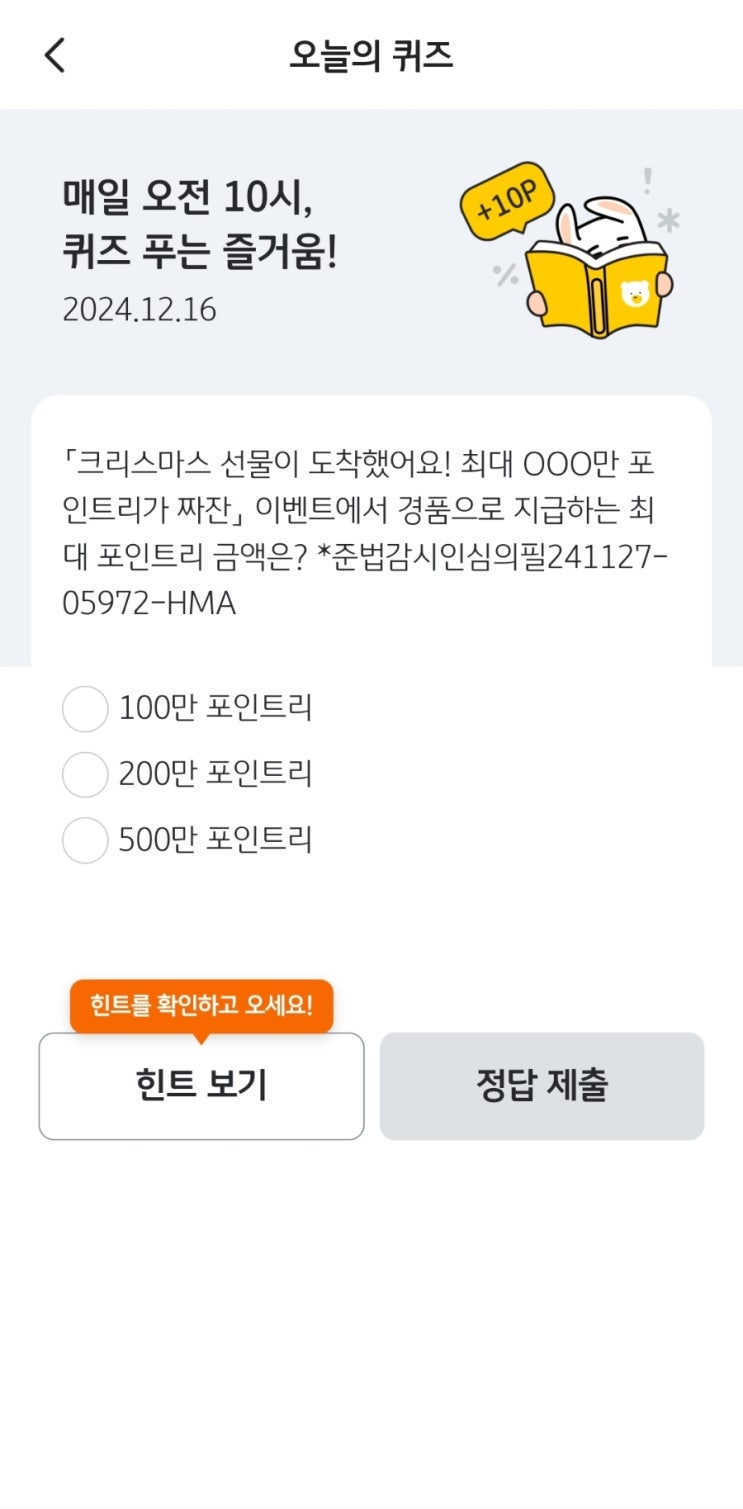The width and height of the screenshot is (743, 1509).
Task: Click the date 2024.12.16
Action: (139, 309)
